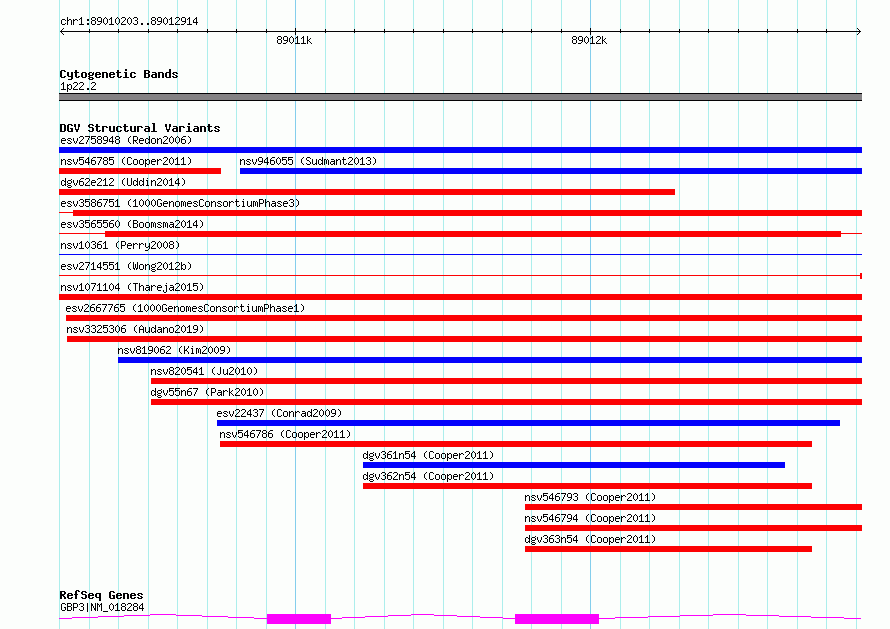
Task: Select the dgv62e212 (Uddin2014) label
Action: (x=123, y=182)
